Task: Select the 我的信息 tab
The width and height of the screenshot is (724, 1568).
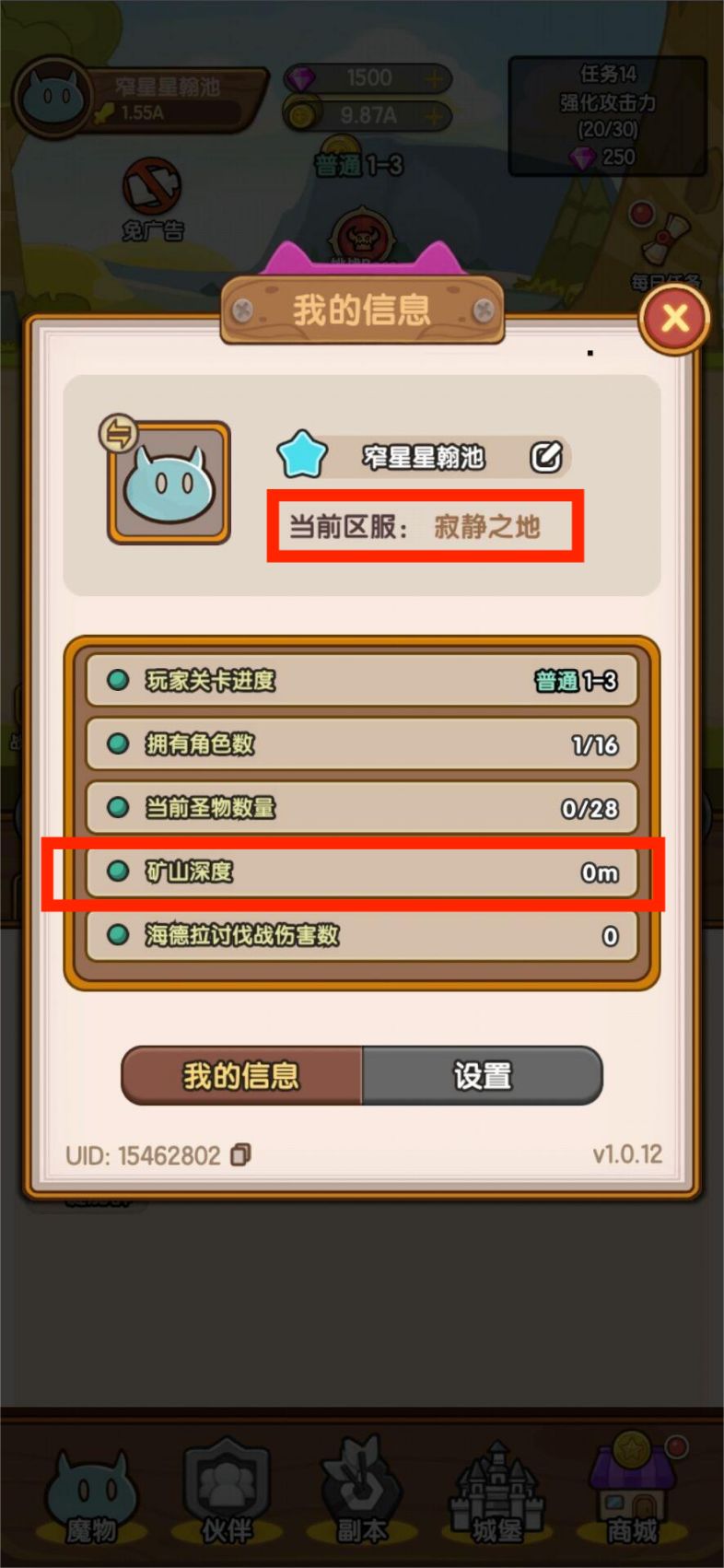Action: [x=241, y=1075]
